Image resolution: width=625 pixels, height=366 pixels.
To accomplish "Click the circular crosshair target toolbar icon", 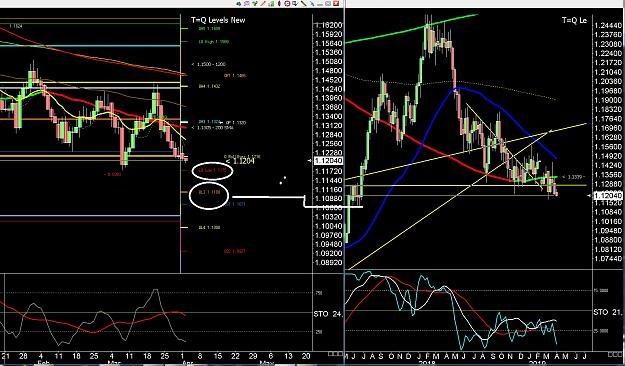I will [x=287, y=4].
